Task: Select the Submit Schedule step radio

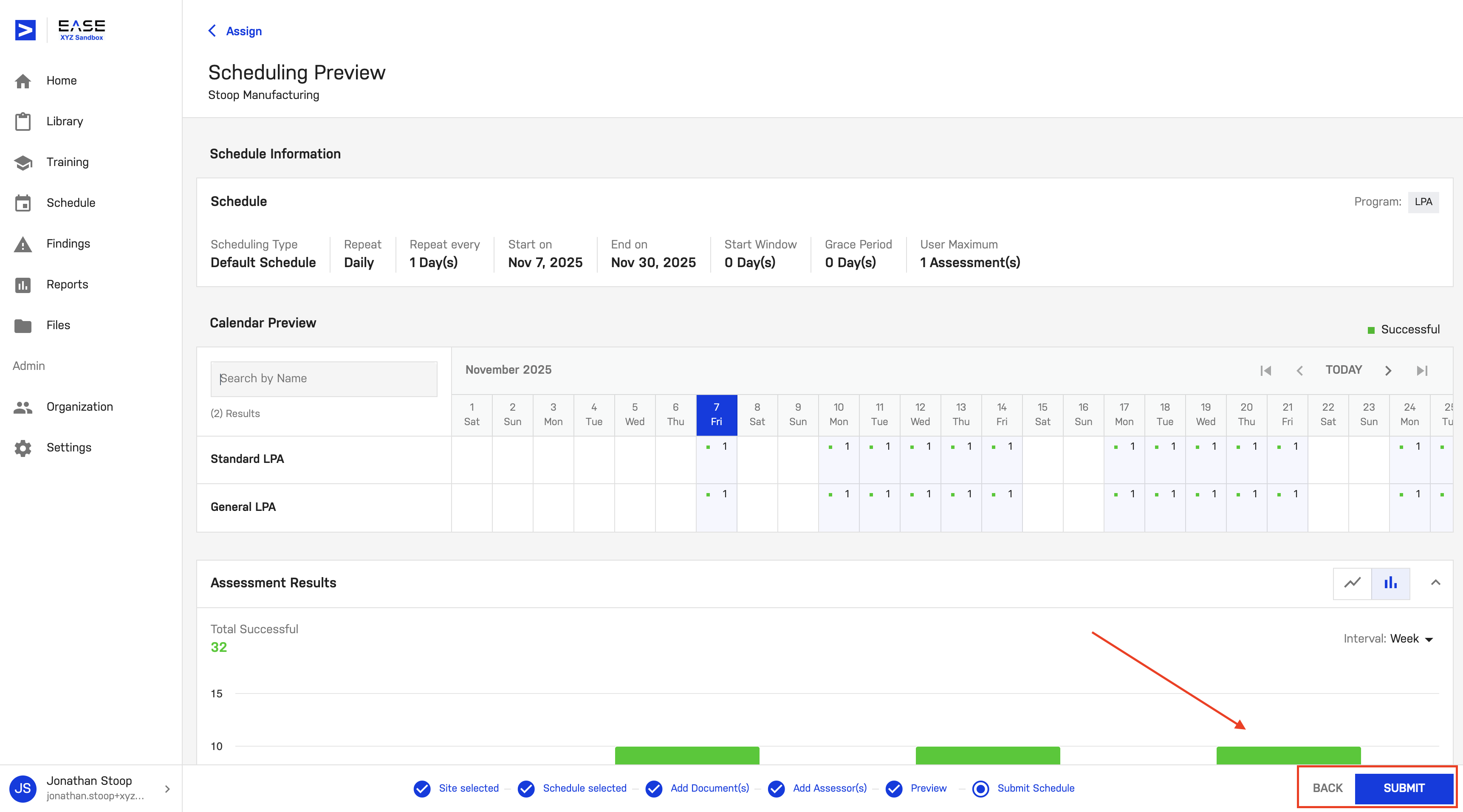Action: 981,789
